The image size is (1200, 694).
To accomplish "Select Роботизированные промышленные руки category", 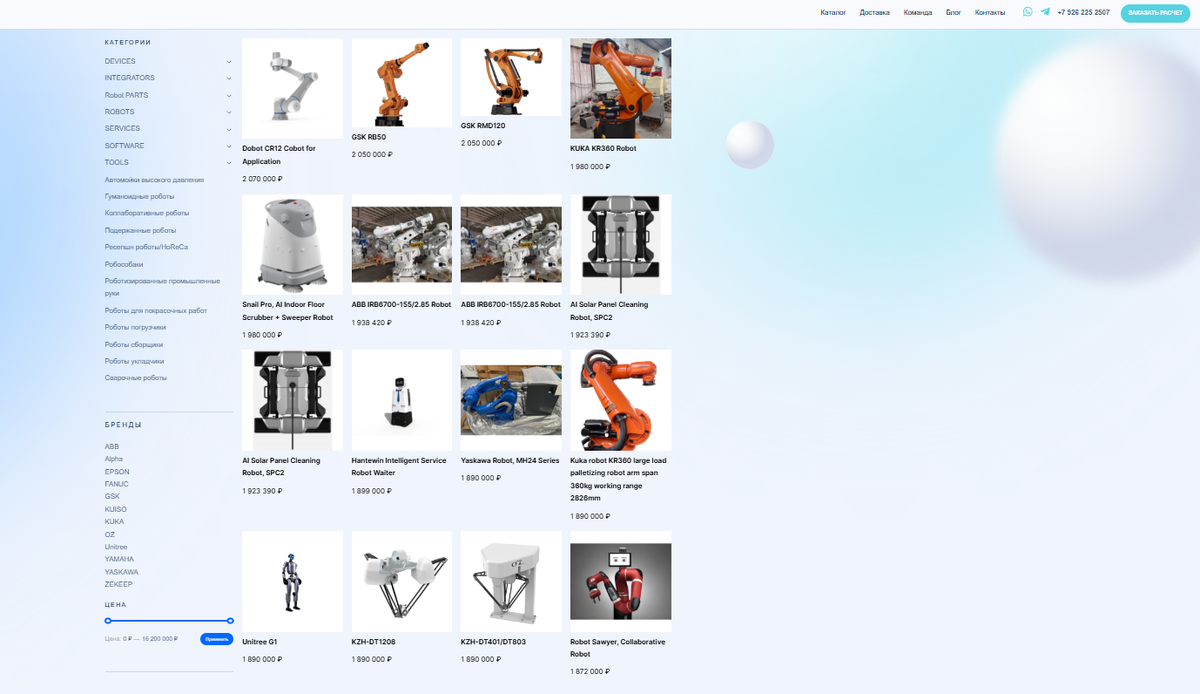I will [x=162, y=287].
